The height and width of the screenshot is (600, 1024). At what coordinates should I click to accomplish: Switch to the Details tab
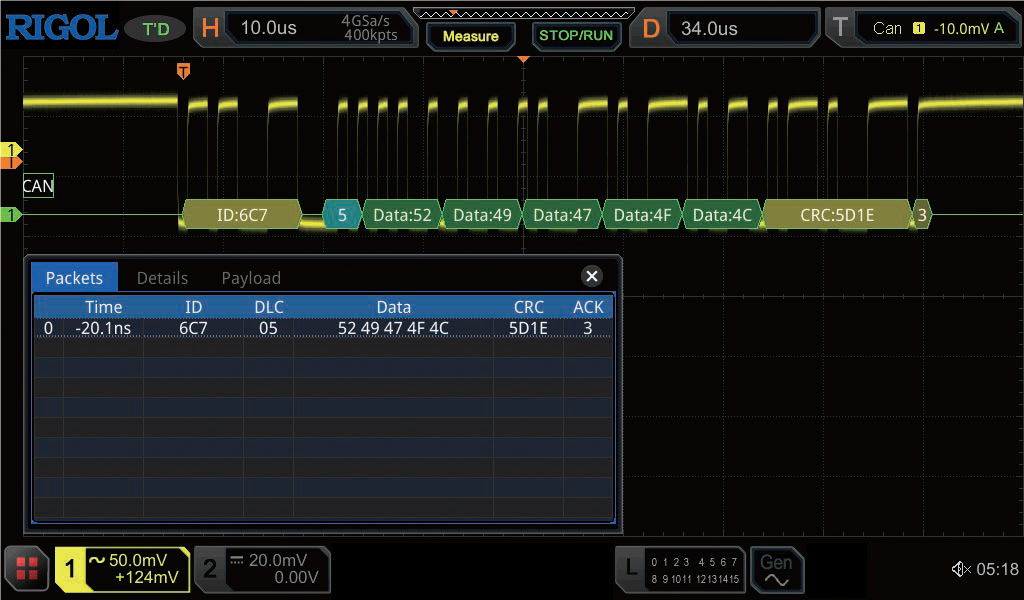pos(162,278)
